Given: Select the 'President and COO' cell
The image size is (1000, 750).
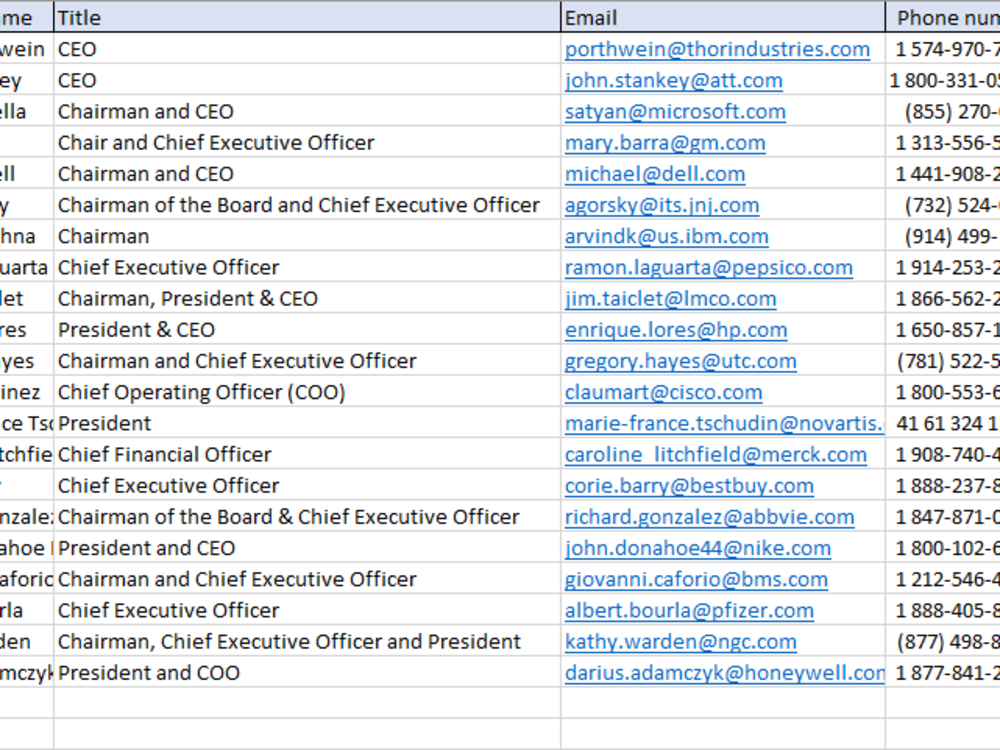Looking at the screenshot, I should point(307,673).
